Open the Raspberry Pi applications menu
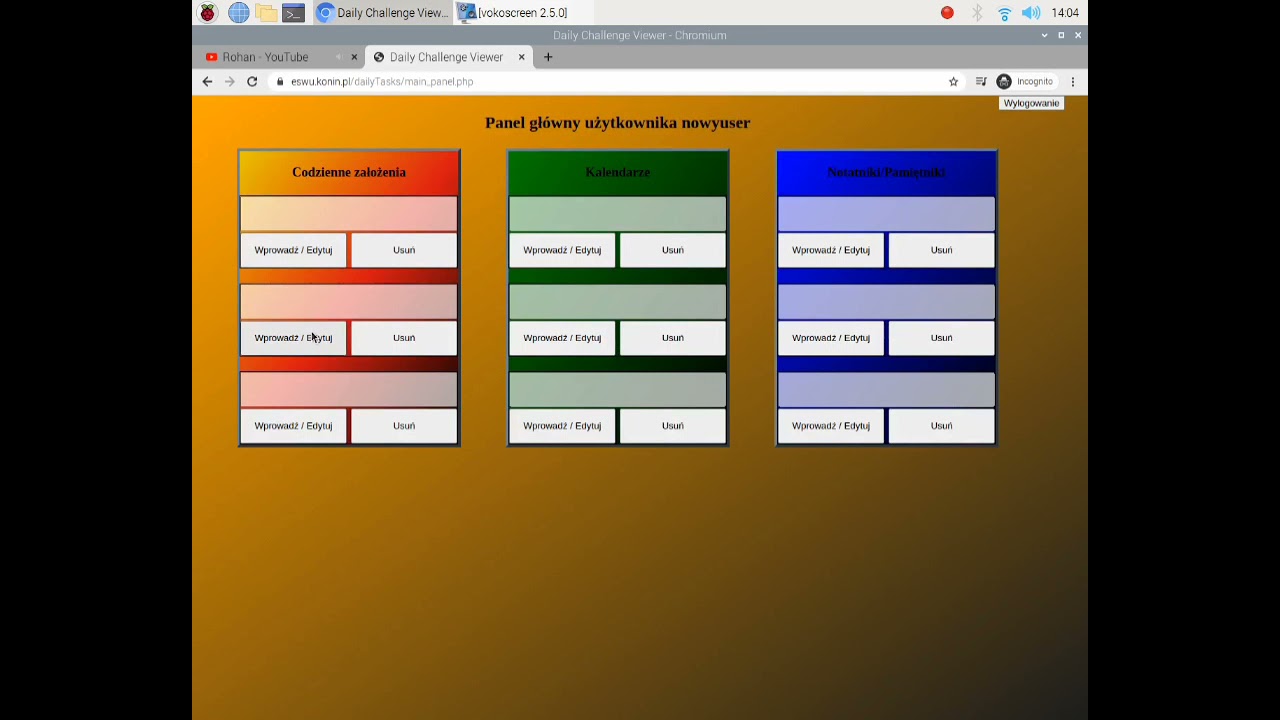 point(208,13)
